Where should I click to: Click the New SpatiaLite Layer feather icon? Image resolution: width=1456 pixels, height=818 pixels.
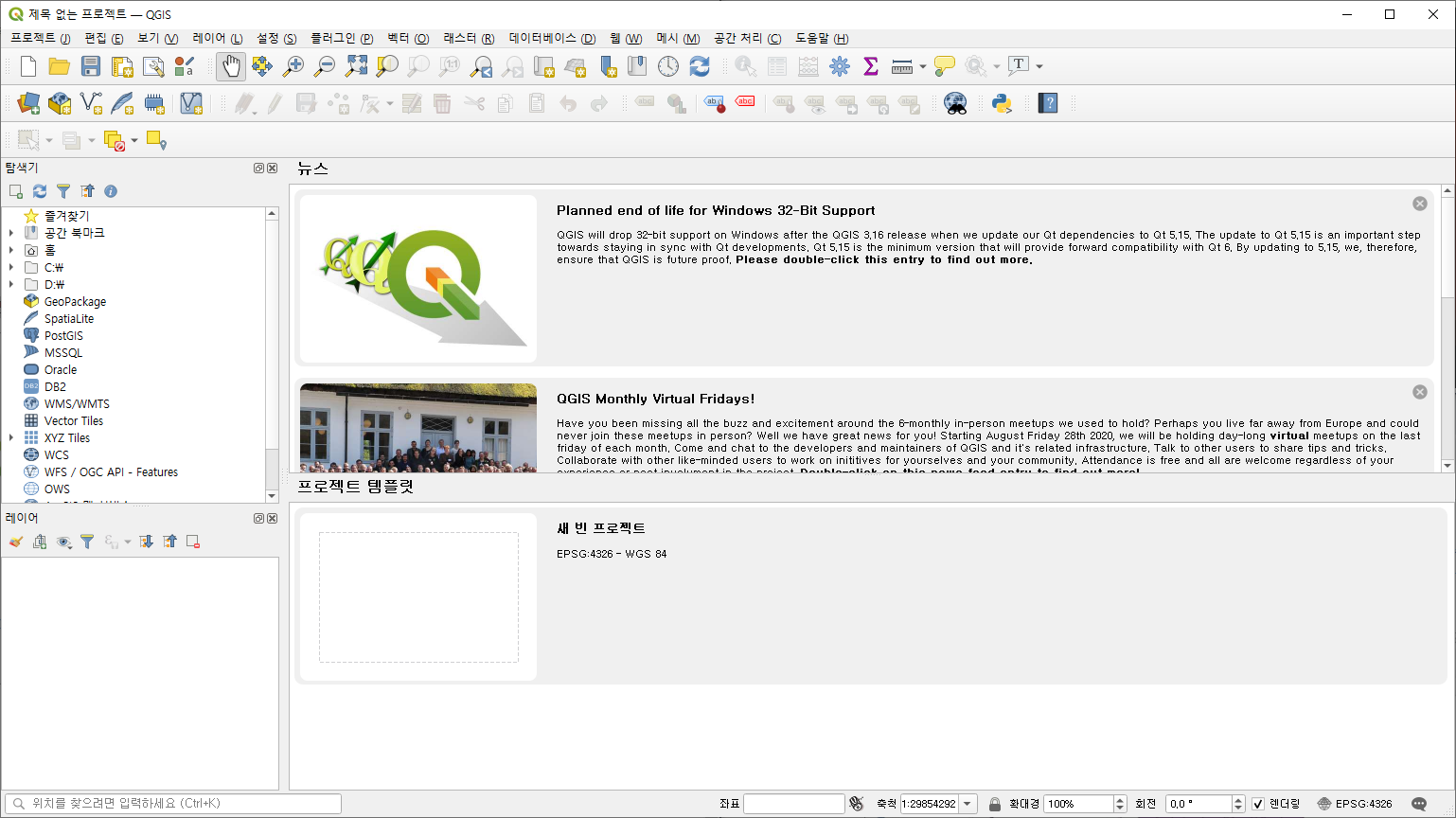tap(122, 103)
